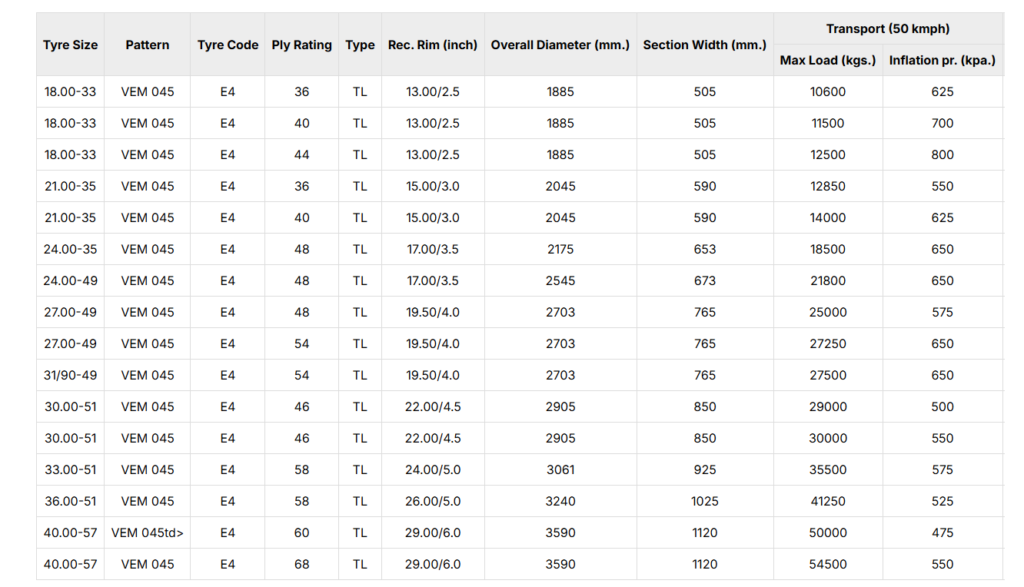Image resolution: width=1024 pixels, height=587 pixels.
Task: Click the max load cell 27500
Action: (x=828, y=375)
